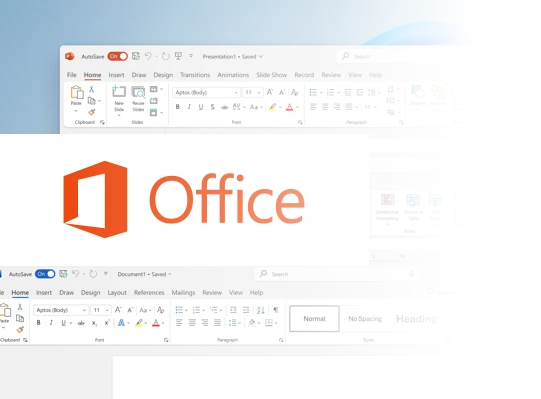Click Text Effects blue A icon in Word
Screen dimensions: 541x399
click(121, 323)
